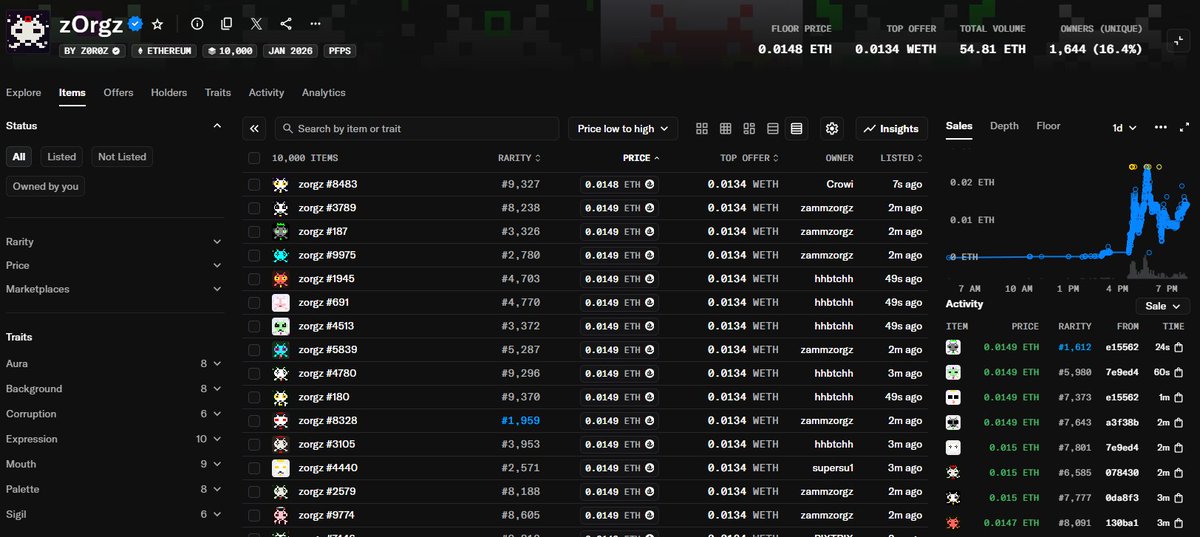Click the marketplace icon in zorgz #8483 price

coord(649,185)
